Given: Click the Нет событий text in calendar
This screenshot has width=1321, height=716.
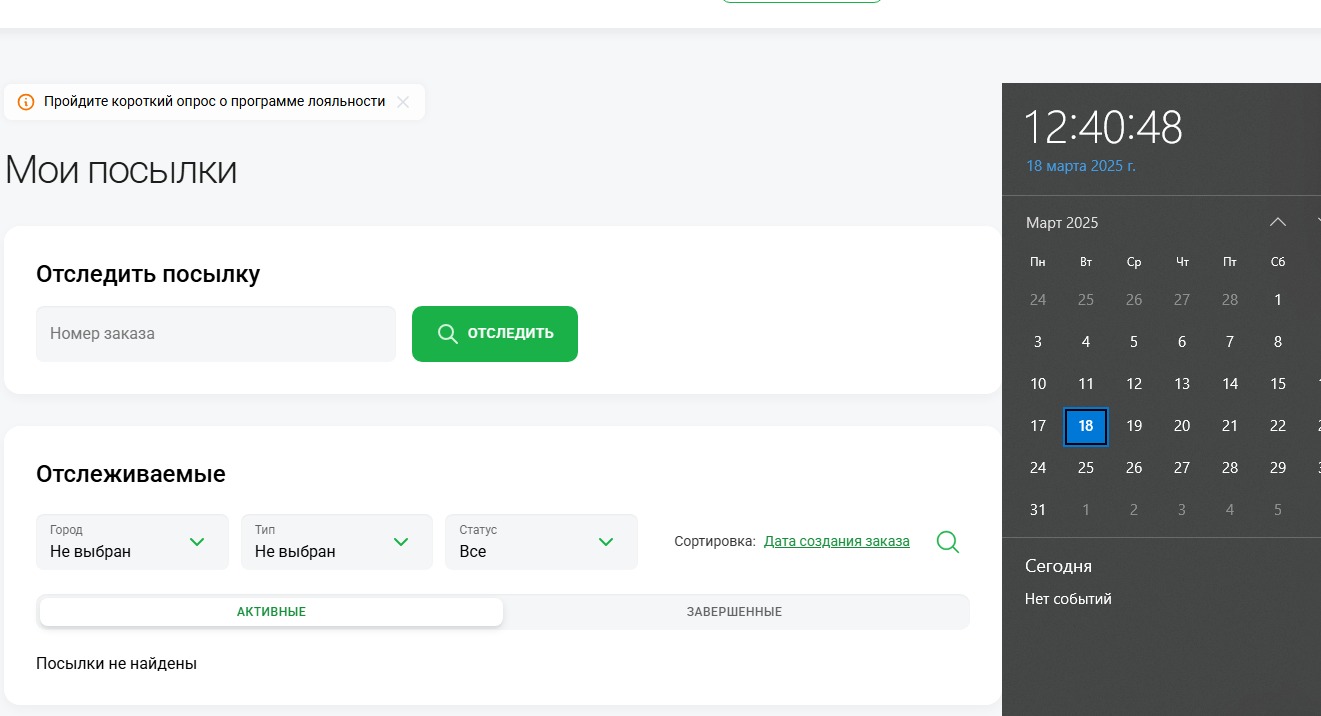Looking at the screenshot, I should 1068,599.
